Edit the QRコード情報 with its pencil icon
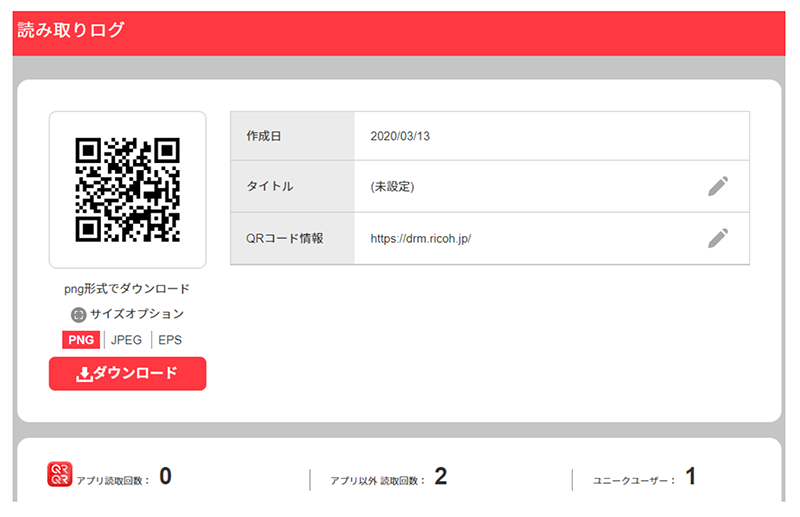 click(x=717, y=238)
